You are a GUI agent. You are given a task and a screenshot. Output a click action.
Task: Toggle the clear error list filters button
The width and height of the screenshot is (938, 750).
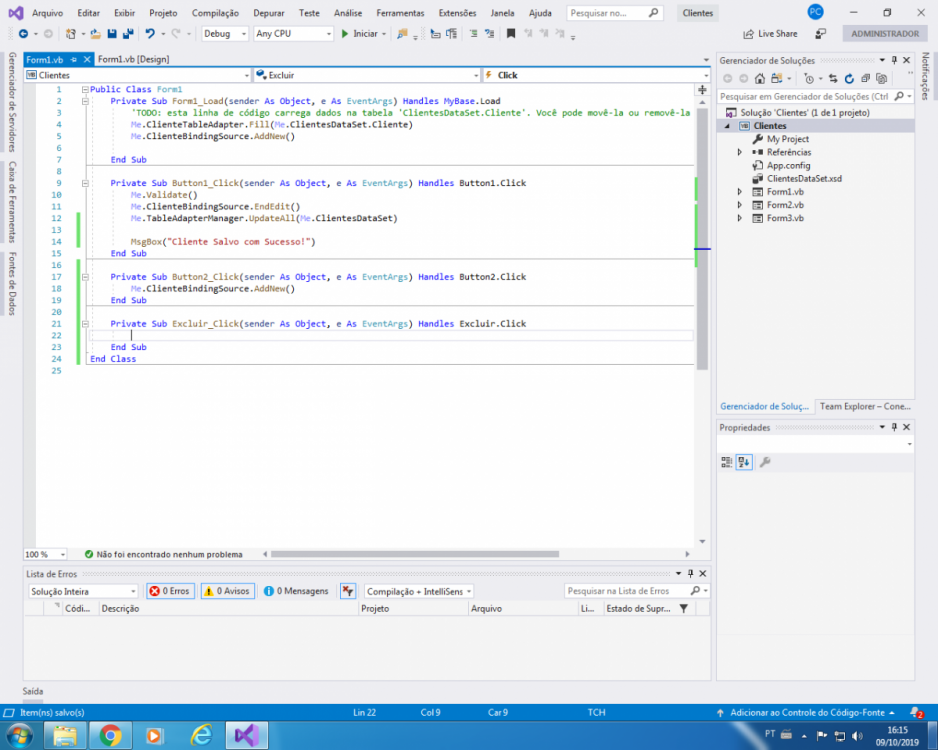click(348, 591)
